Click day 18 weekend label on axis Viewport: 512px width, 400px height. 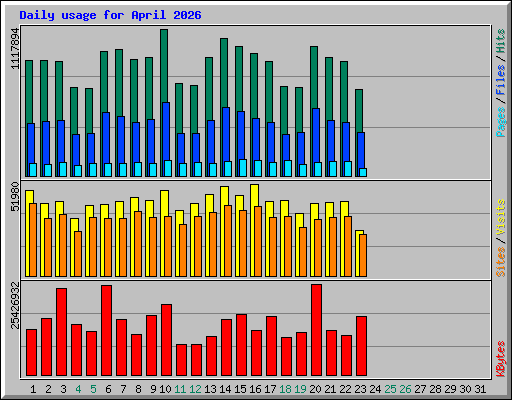pos(285,389)
